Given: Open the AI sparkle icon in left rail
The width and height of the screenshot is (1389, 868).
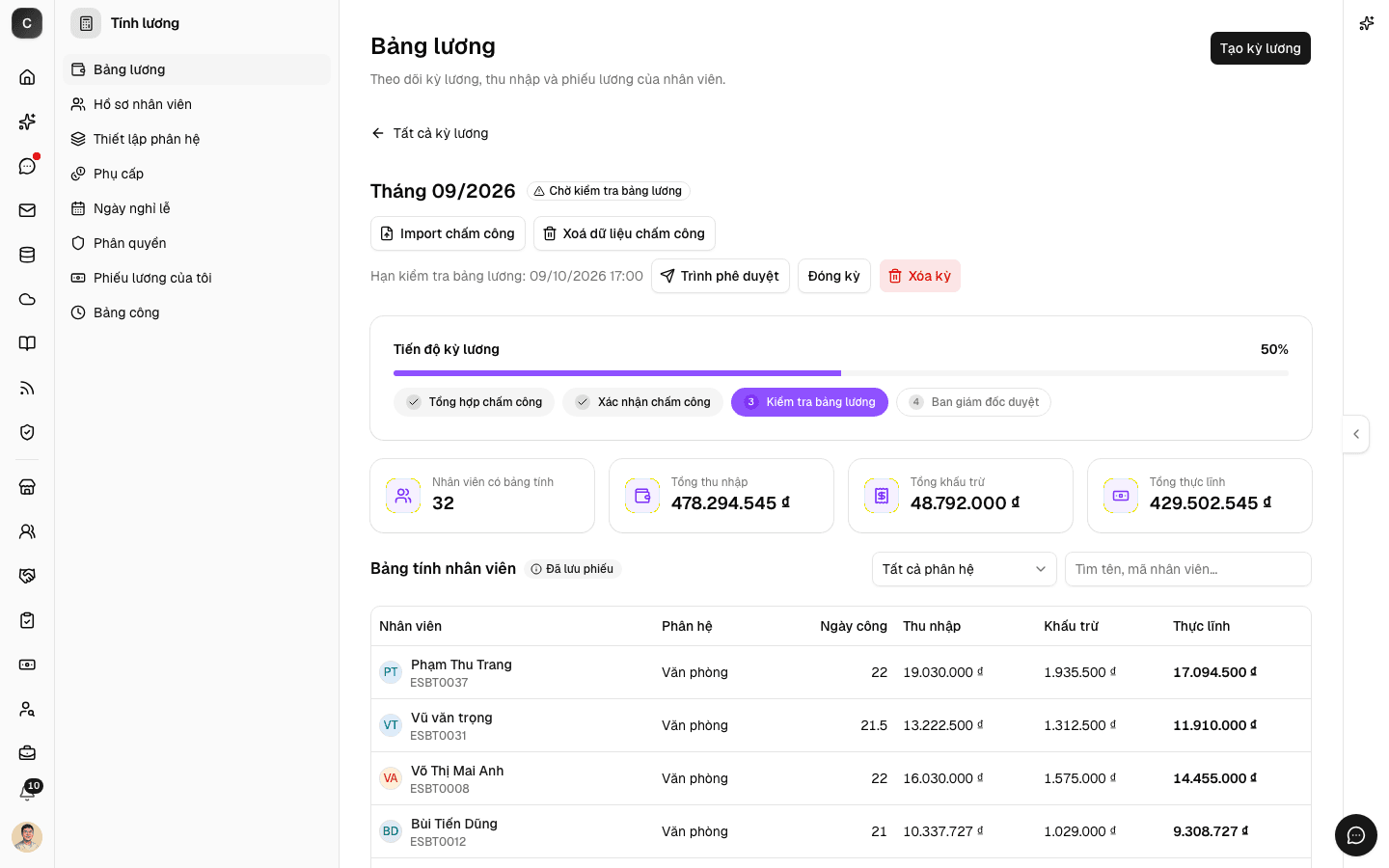Looking at the screenshot, I should (x=27, y=122).
